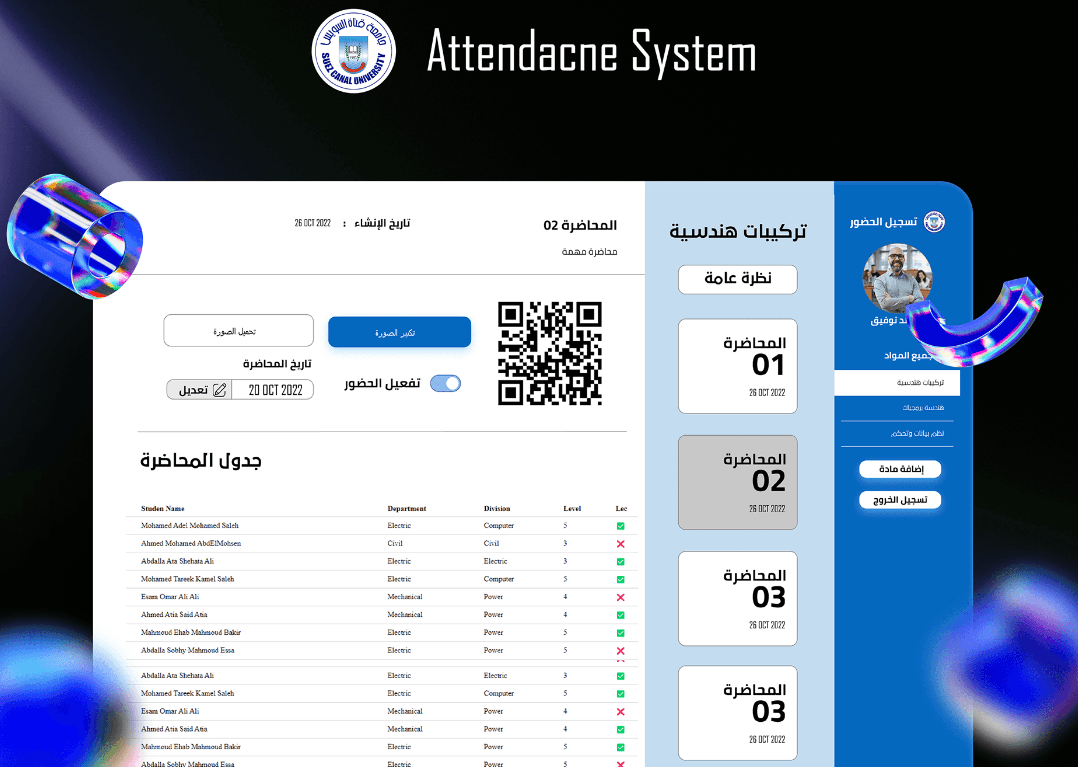Click the 26 OCT 2022 creation date next to تاريخ الإنشاء
This screenshot has width=1078, height=767.
313,223
